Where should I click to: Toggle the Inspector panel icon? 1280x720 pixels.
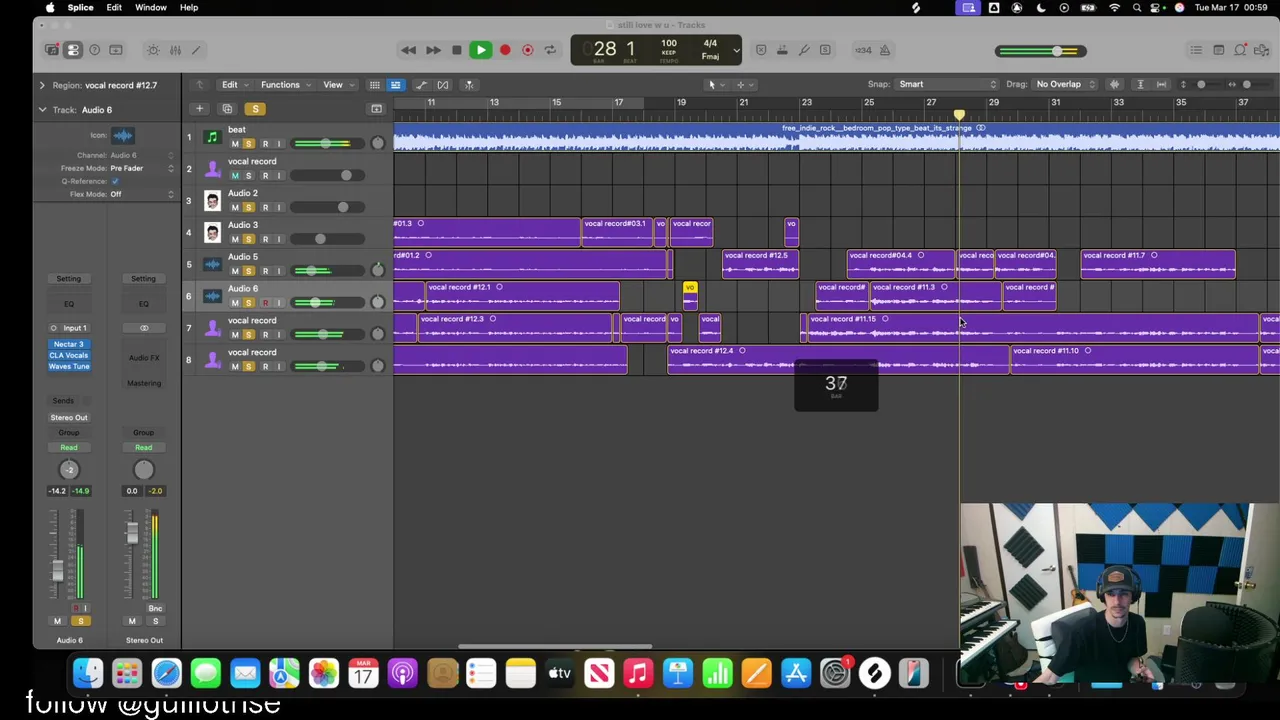(73, 50)
